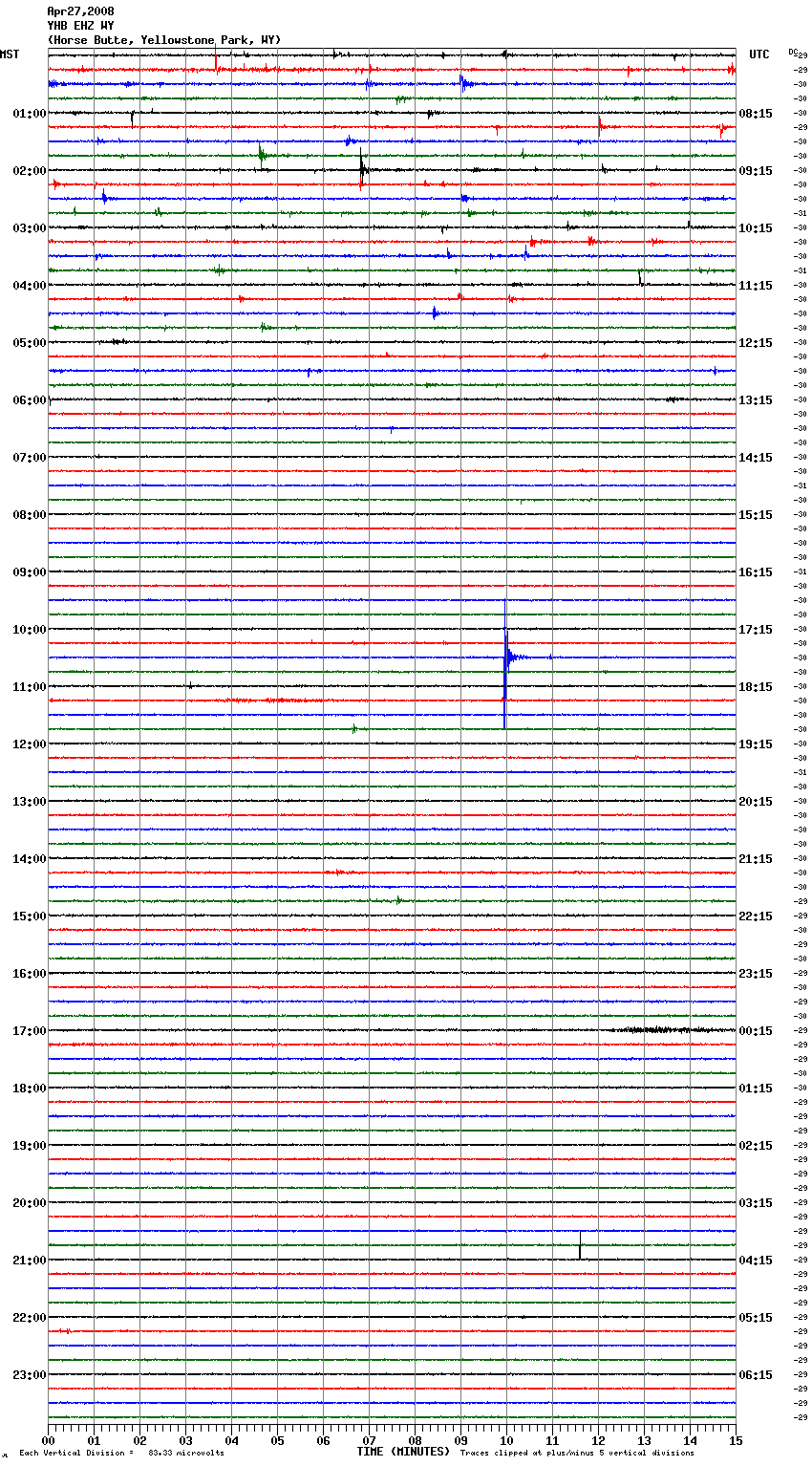Screen dimensions: 812x1466
Task: Click the Horse Butte, Yellowstone Park location title
Action: [164, 40]
